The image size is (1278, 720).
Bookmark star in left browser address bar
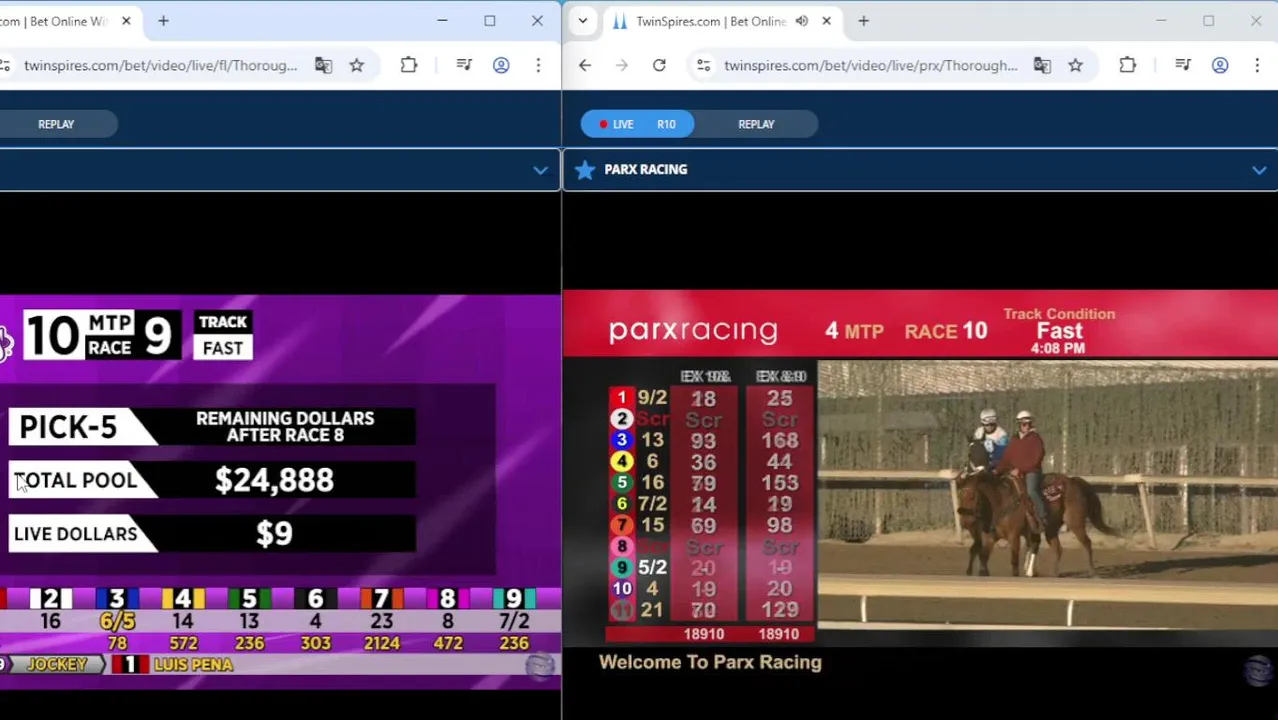coord(357,65)
